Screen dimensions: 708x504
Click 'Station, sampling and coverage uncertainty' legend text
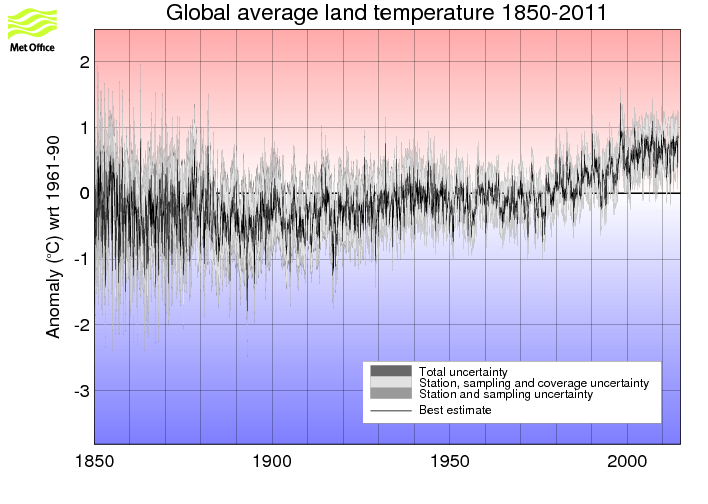pos(534,383)
